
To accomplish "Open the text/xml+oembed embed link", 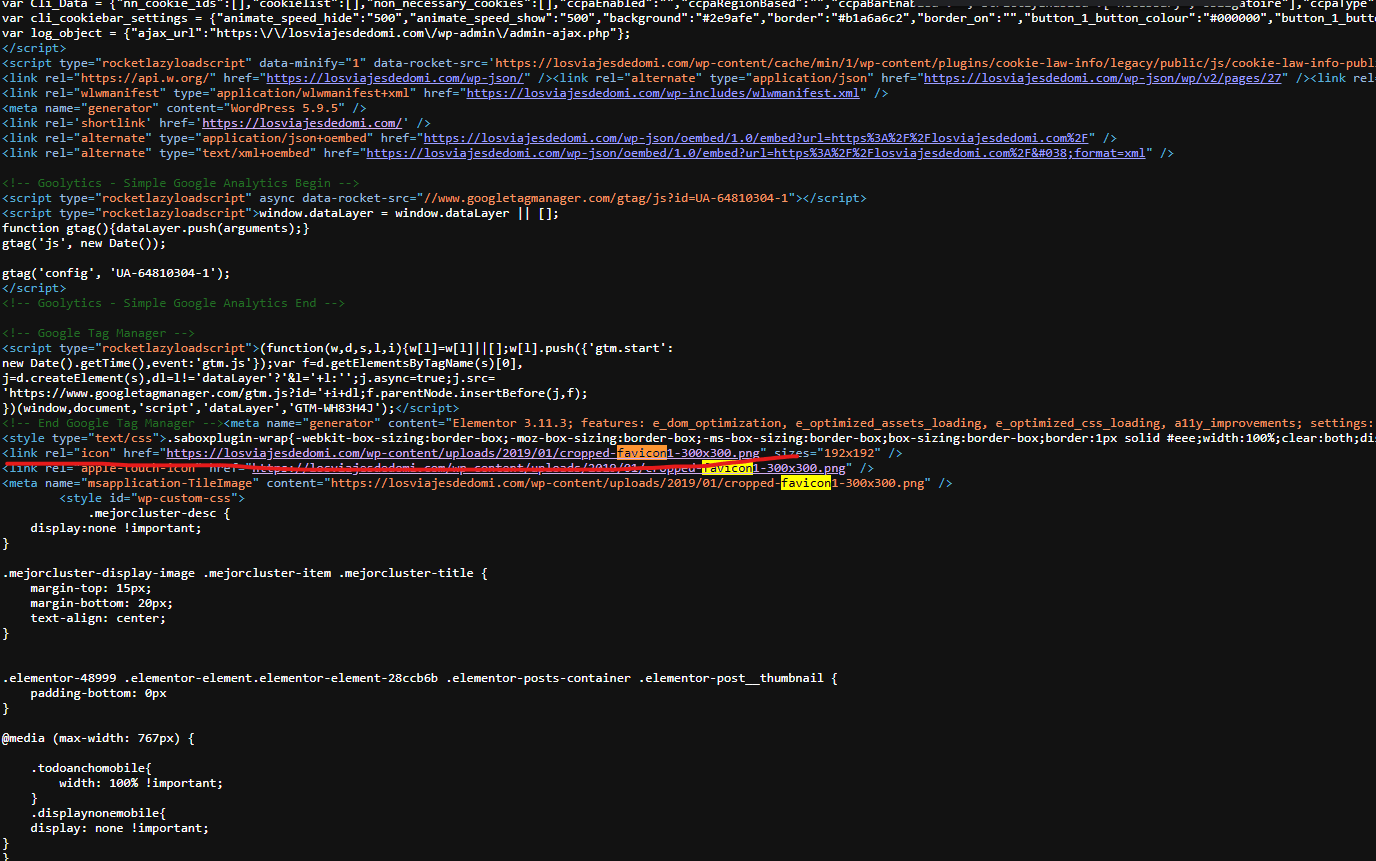I will coord(756,153).
